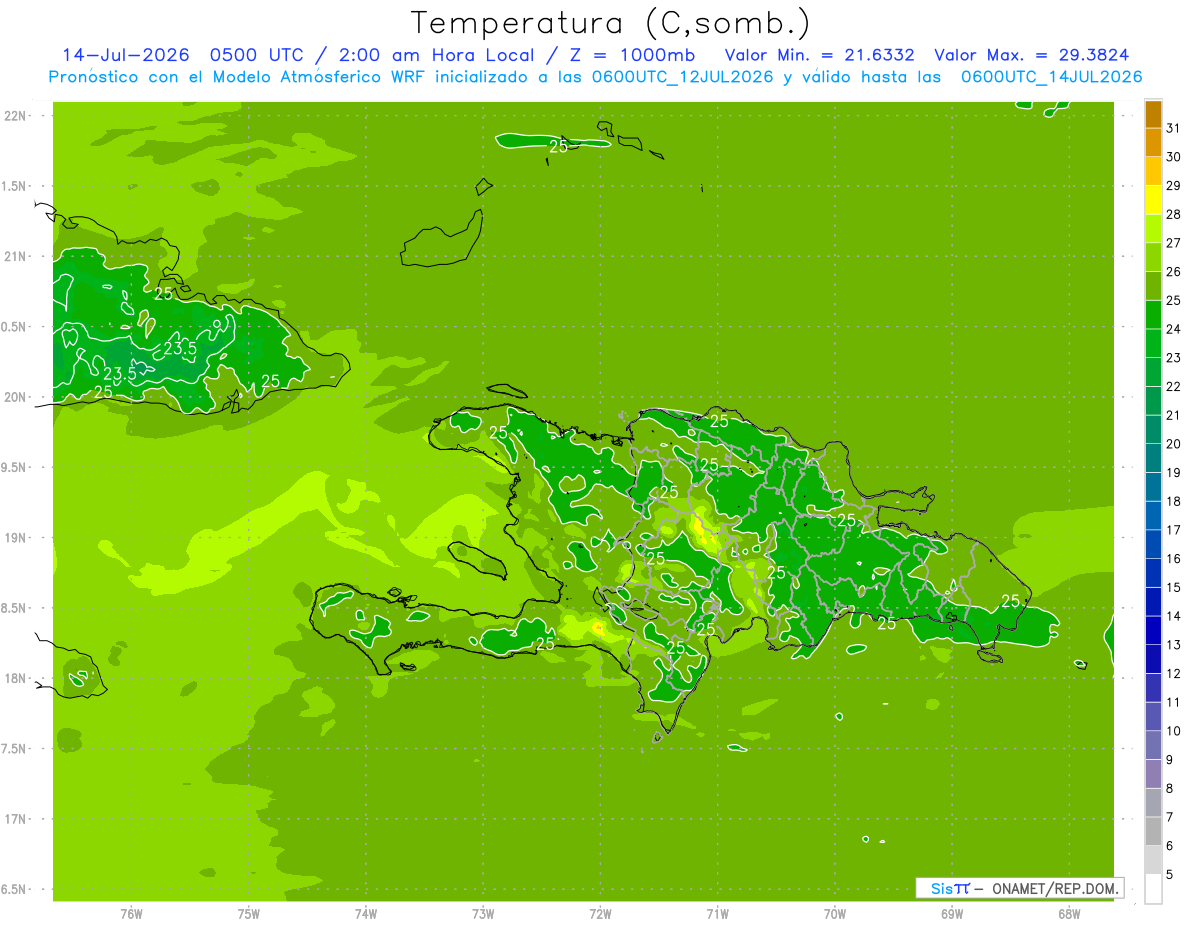Click the "19N" latitude axis label
Image resolution: width=1200 pixels, height=927 pixels.
tap(17, 538)
